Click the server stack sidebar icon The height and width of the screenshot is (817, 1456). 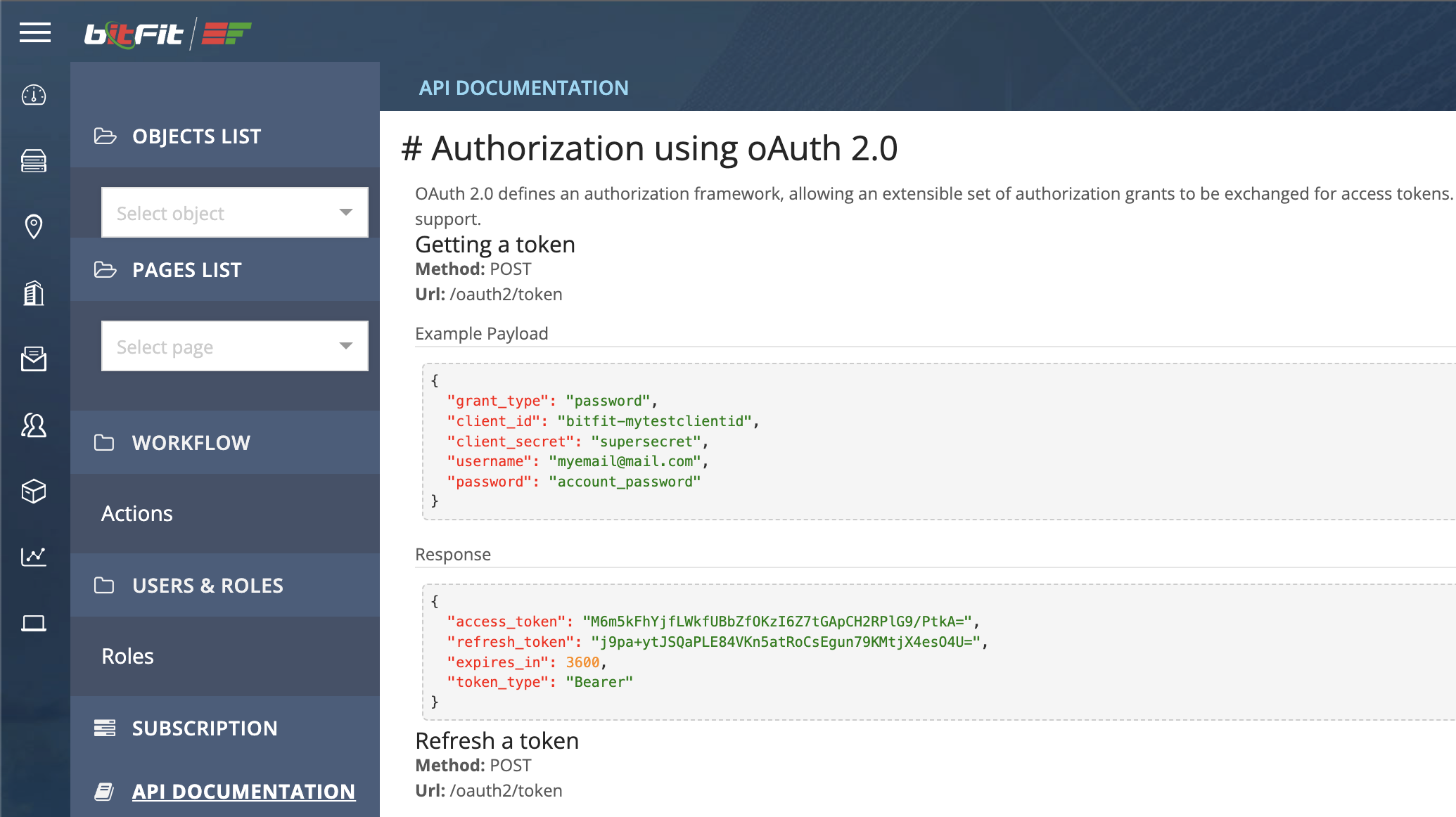coord(34,161)
